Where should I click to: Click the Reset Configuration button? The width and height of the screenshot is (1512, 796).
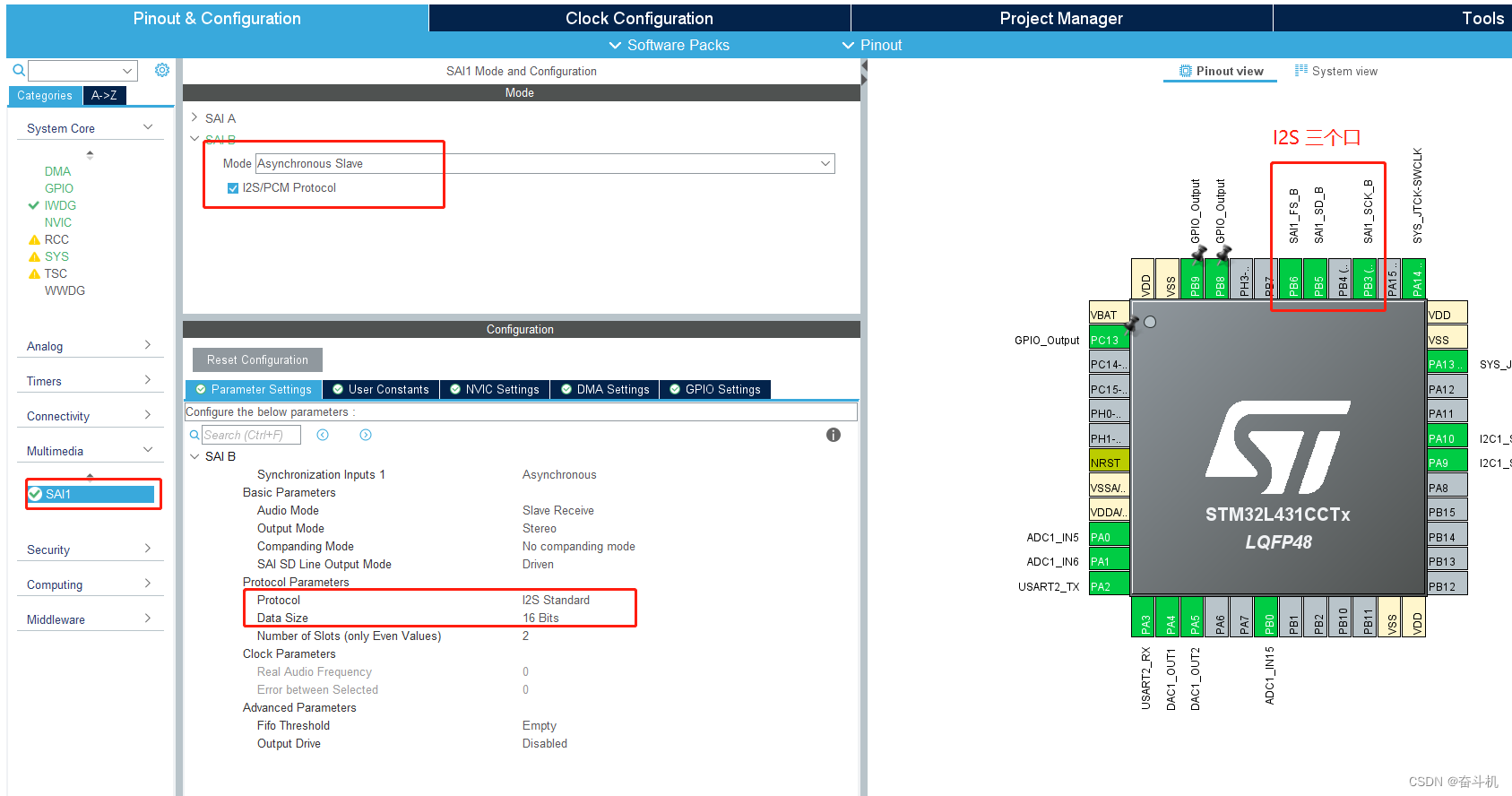(x=257, y=359)
